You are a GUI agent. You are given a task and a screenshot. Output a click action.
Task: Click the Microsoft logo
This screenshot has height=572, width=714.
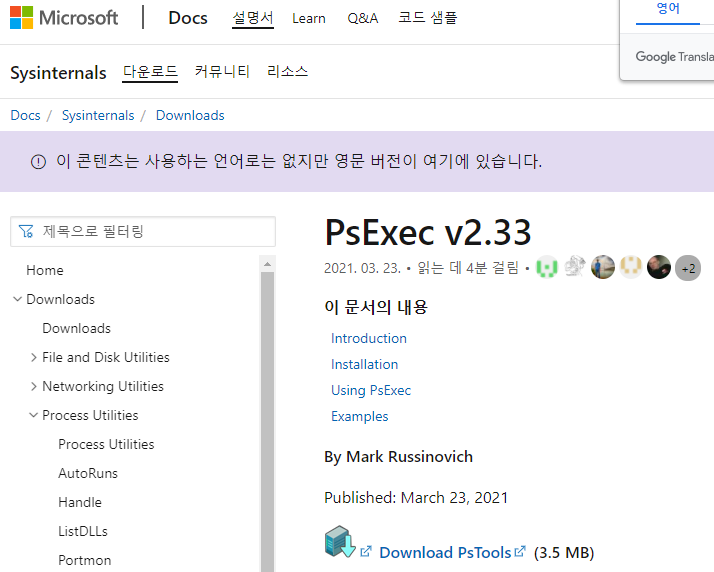(x=64, y=18)
